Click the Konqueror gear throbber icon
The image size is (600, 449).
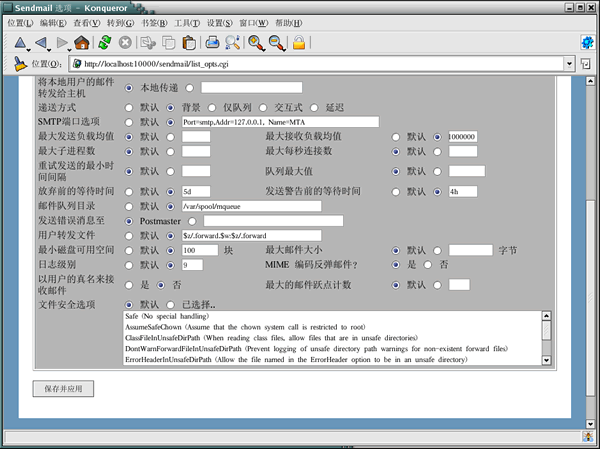coord(587,42)
